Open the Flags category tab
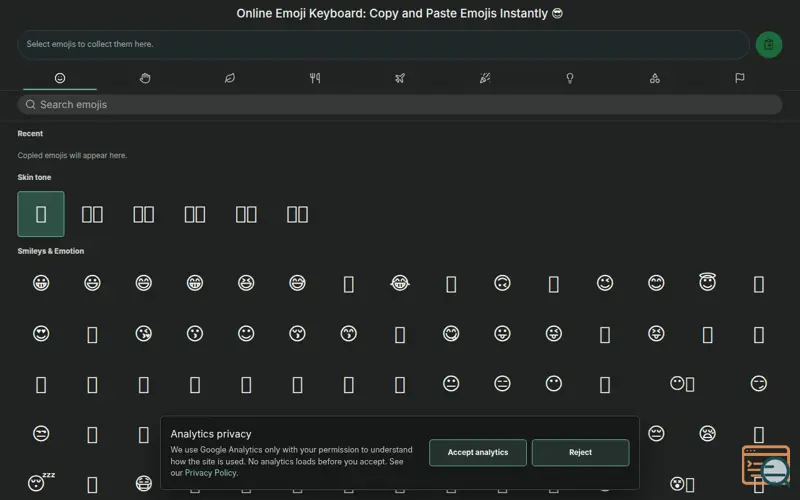The width and height of the screenshot is (800, 500). (x=740, y=78)
